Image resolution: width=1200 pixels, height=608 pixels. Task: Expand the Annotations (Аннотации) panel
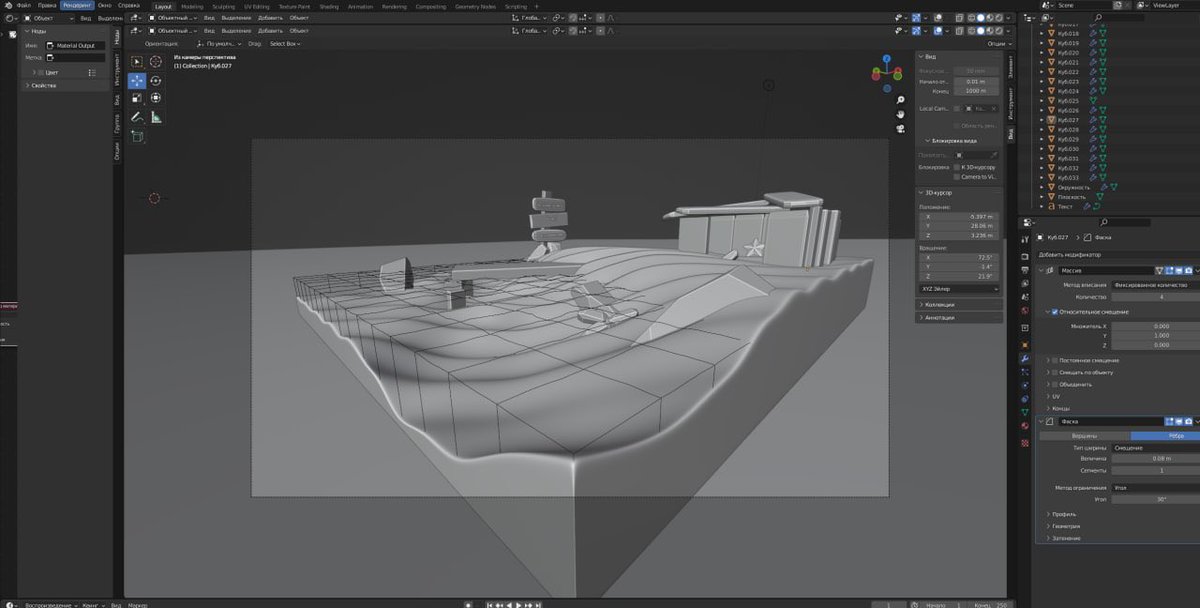coord(960,317)
